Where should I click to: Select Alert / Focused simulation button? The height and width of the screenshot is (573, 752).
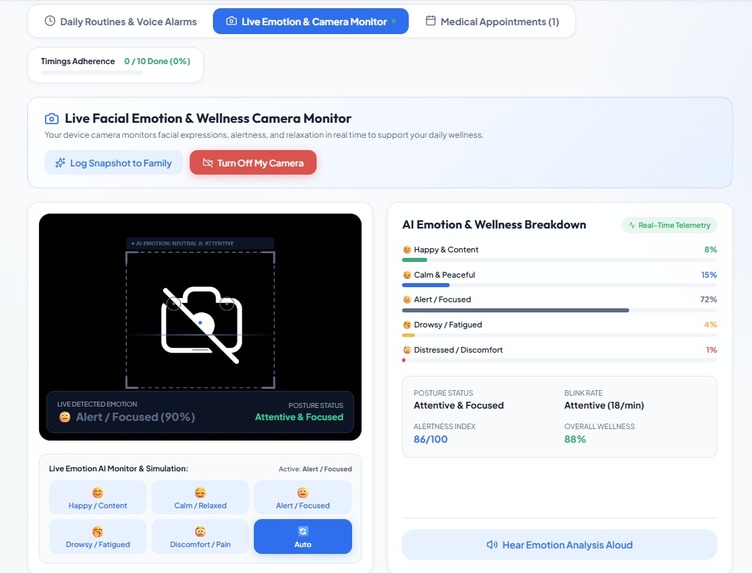303,497
